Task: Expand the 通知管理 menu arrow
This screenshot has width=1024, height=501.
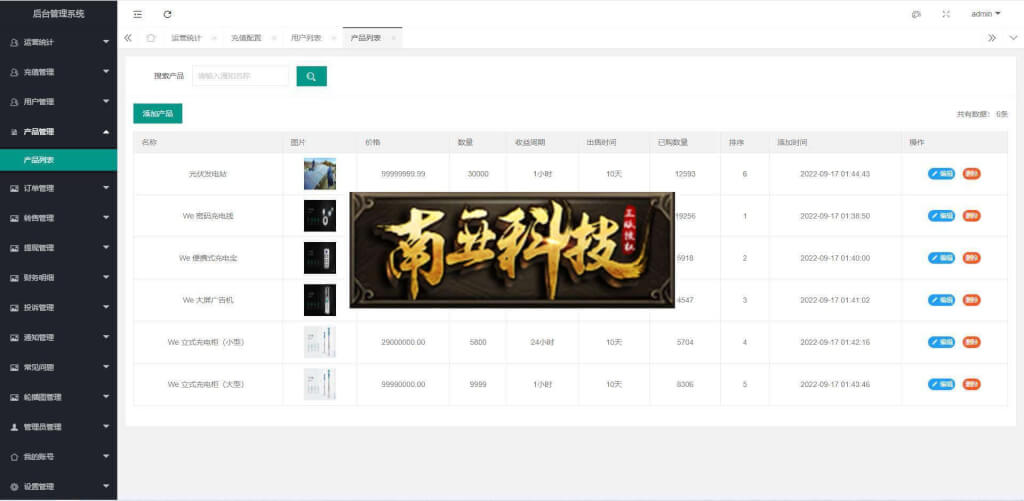Action: [106, 337]
